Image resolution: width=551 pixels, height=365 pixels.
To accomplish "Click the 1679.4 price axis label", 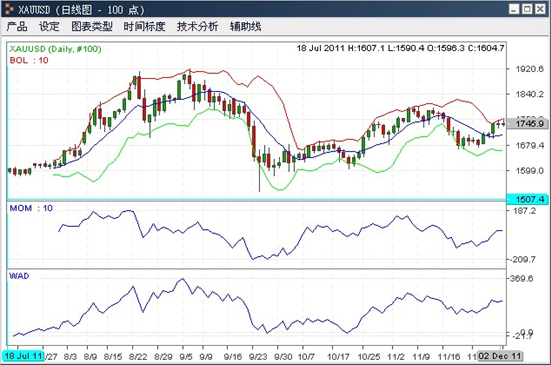I will [529, 145].
